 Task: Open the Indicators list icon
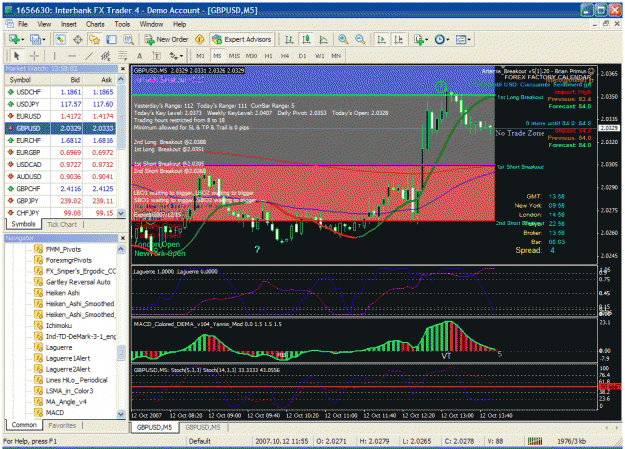click(419, 39)
